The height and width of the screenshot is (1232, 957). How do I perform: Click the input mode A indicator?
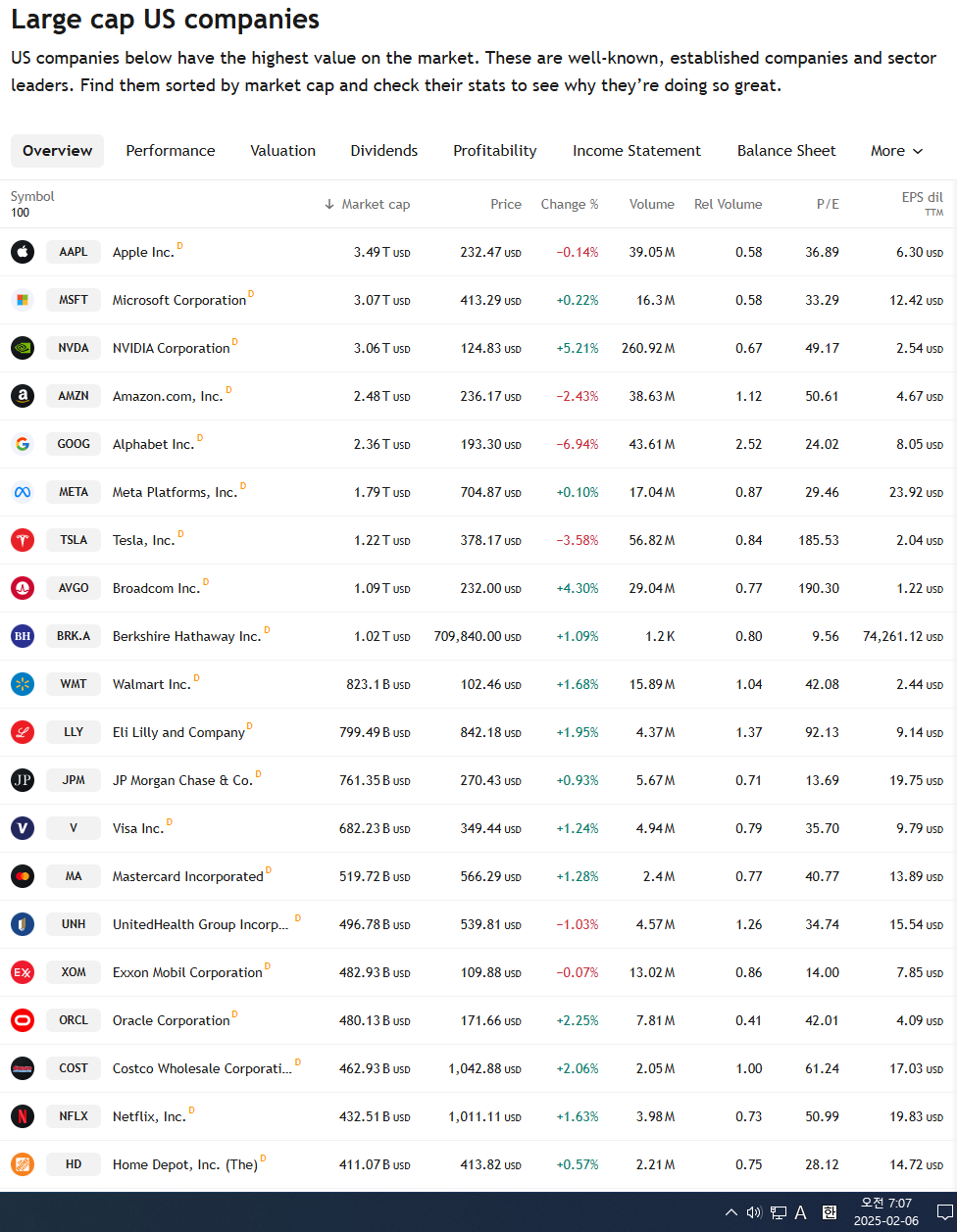click(x=800, y=1212)
